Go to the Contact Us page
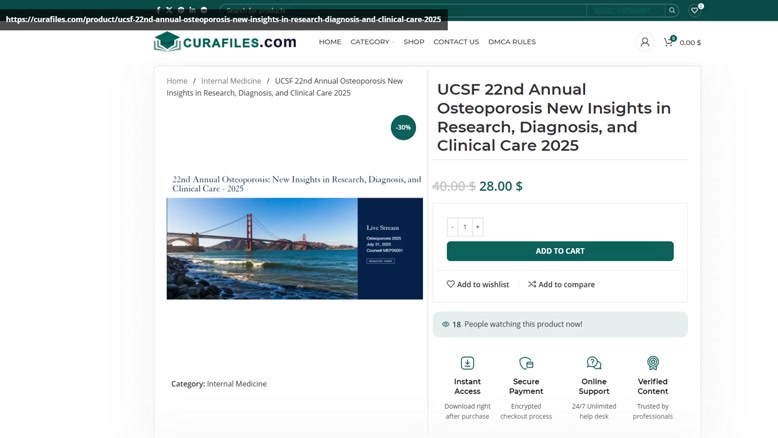This screenshot has width=778, height=438. (x=456, y=42)
